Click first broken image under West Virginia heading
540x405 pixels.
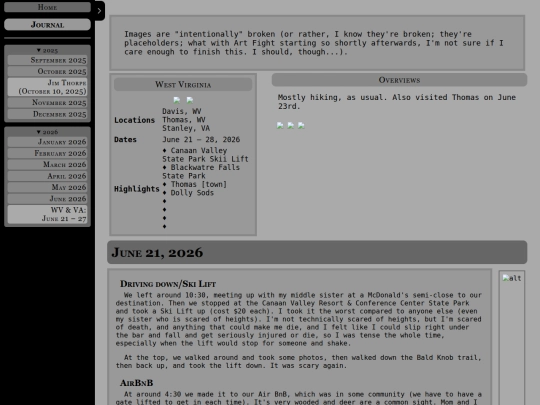(x=177, y=100)
